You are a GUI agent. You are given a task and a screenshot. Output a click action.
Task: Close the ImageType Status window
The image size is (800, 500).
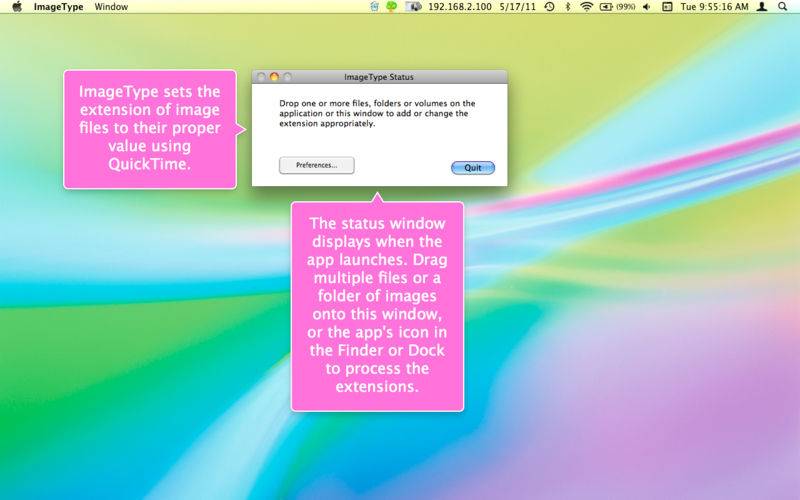pos(261,77)
